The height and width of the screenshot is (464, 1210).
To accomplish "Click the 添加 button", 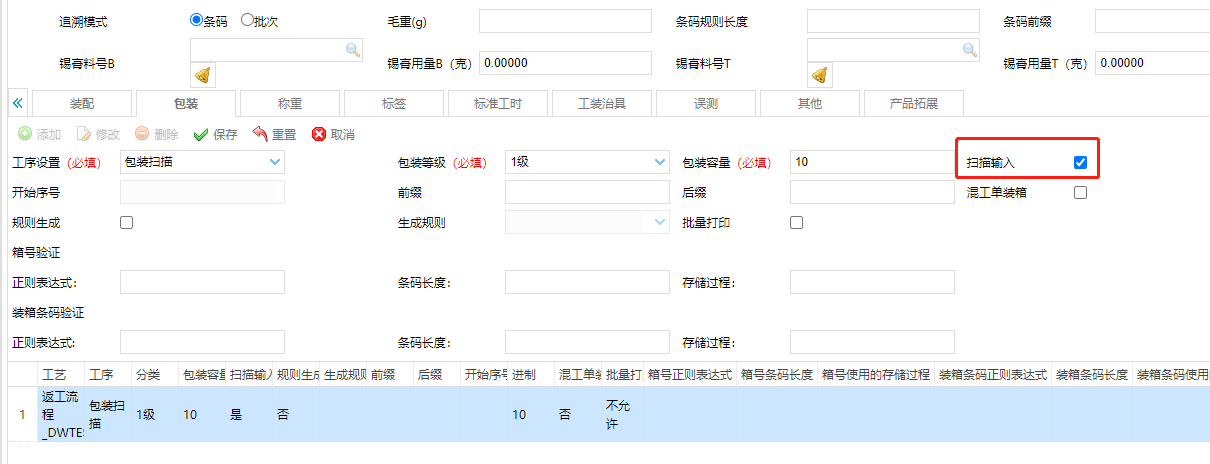I will (x=40, y=134).
